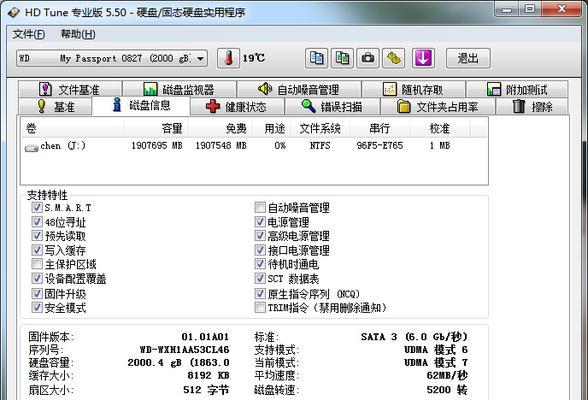Toggle the 接口电源管理 checkbox
Image resolution: width=588 pixels, height=400 pixels.
click(x=260, y=250)
